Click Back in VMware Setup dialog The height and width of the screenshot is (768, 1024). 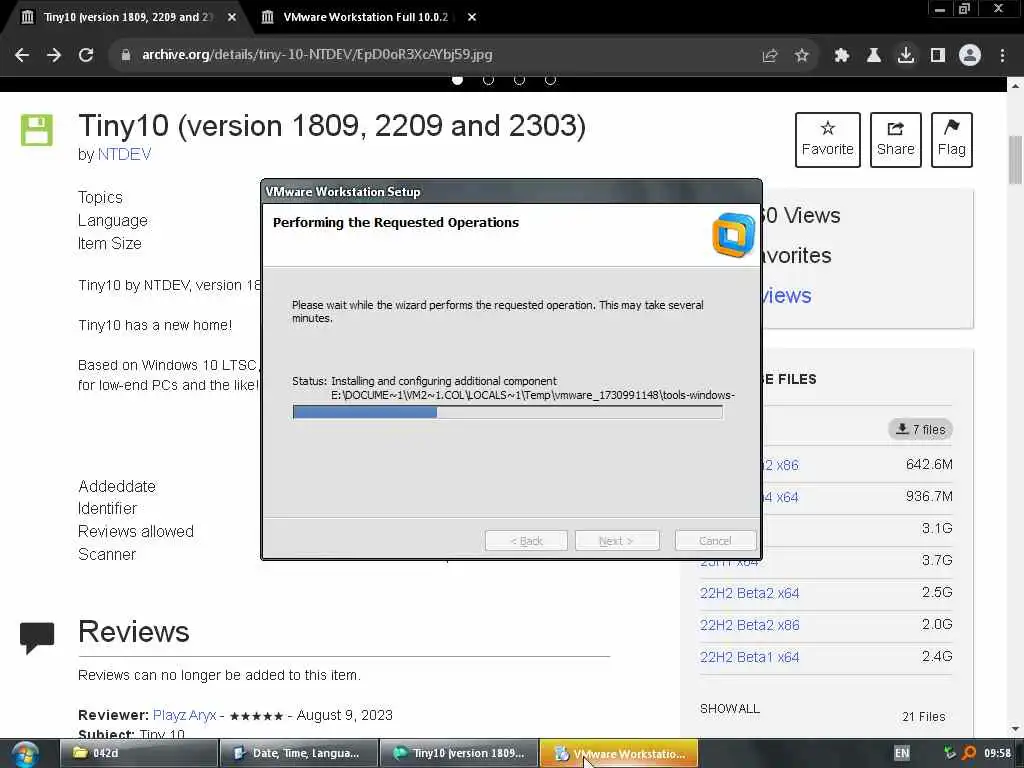526,541
